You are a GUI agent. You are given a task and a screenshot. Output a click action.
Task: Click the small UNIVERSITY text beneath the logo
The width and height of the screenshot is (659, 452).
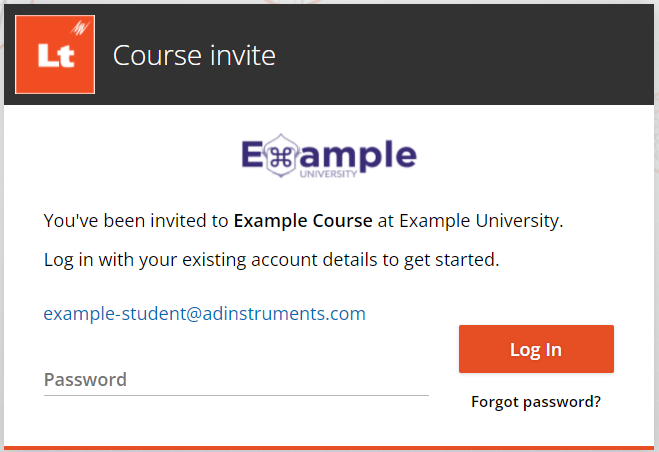pyautogui.click(x=328, y=174)
